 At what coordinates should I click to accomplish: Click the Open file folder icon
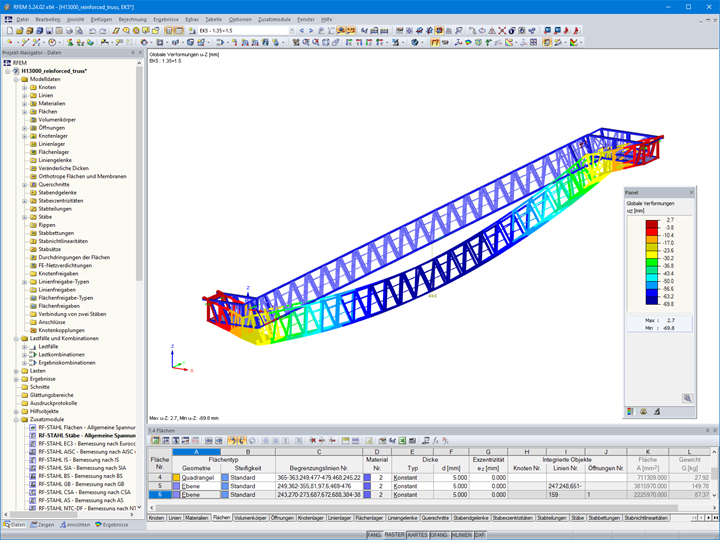point(19,31)
